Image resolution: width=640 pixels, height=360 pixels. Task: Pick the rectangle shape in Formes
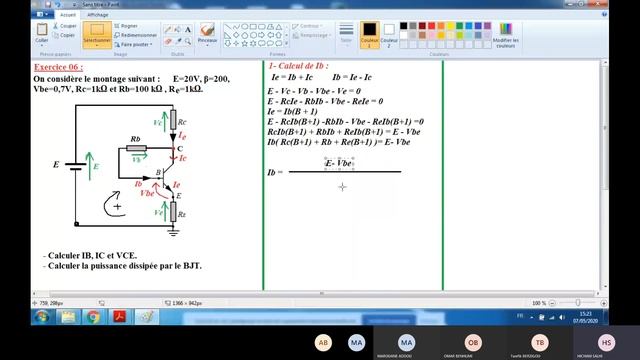(253, 27)
